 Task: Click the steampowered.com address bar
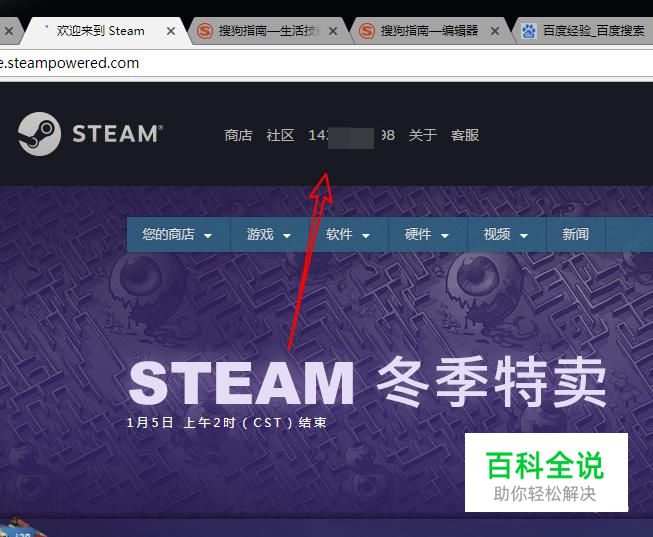pos(326,63)
